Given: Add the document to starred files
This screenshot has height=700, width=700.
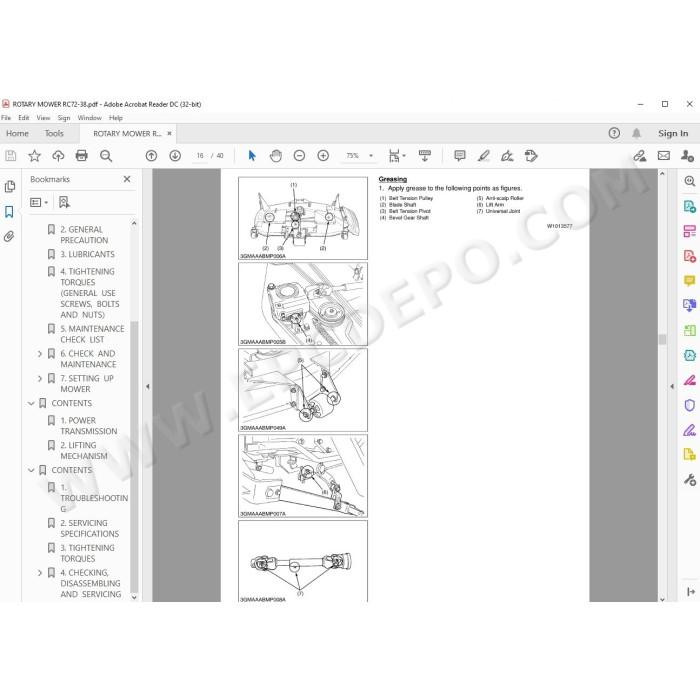Looking at the screenshot, I should [x=34, y=156].
